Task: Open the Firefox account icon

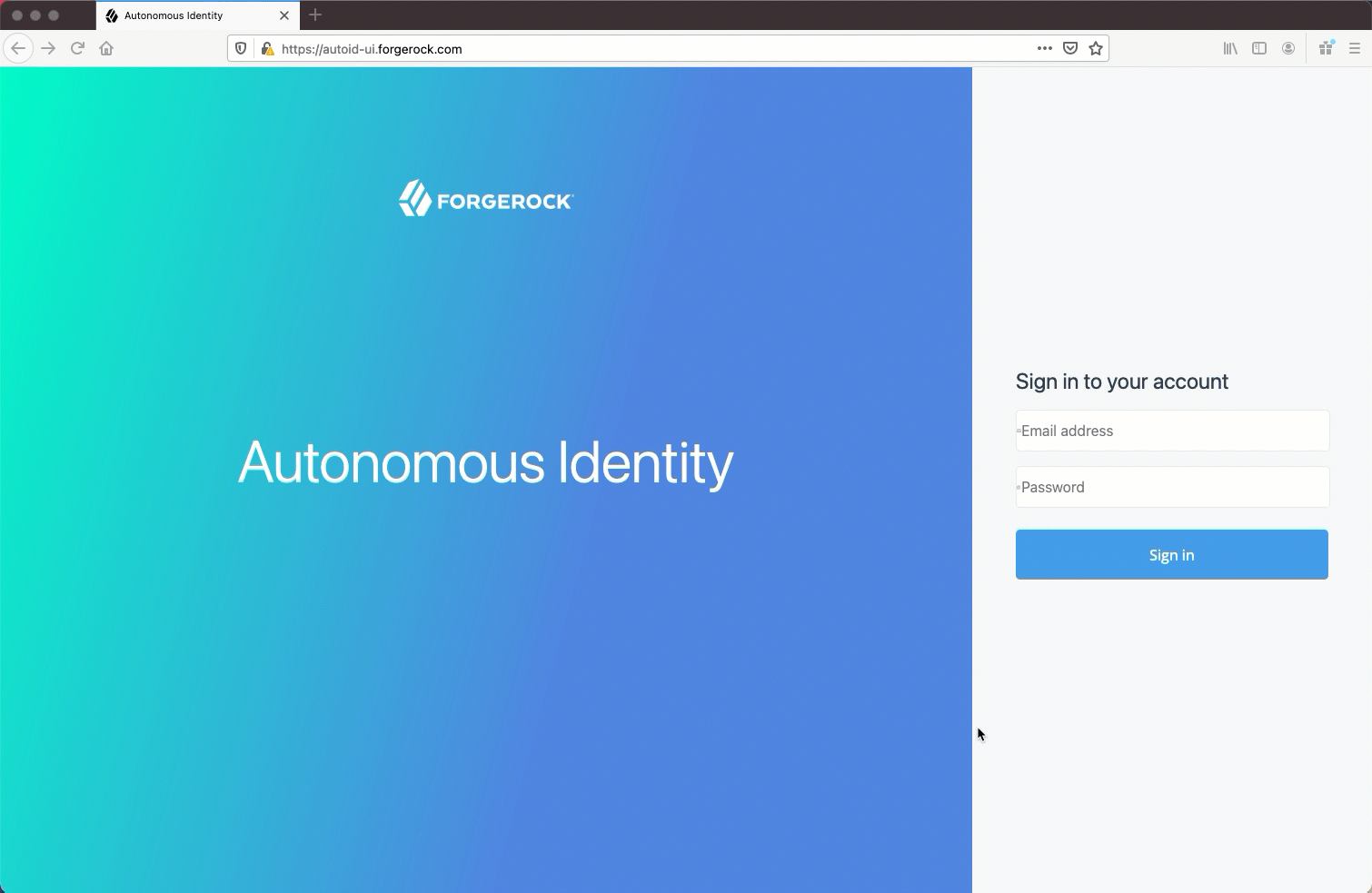Action: coord(1288,49)
